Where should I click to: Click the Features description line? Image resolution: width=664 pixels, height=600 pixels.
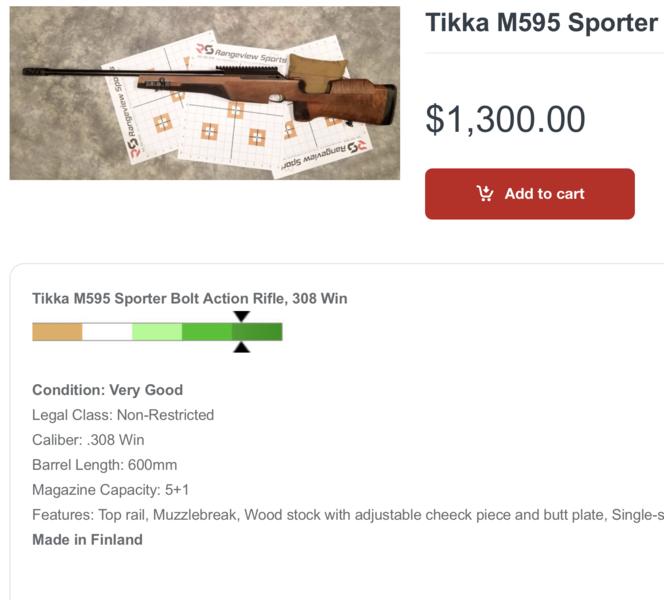(x=348, y=515)
